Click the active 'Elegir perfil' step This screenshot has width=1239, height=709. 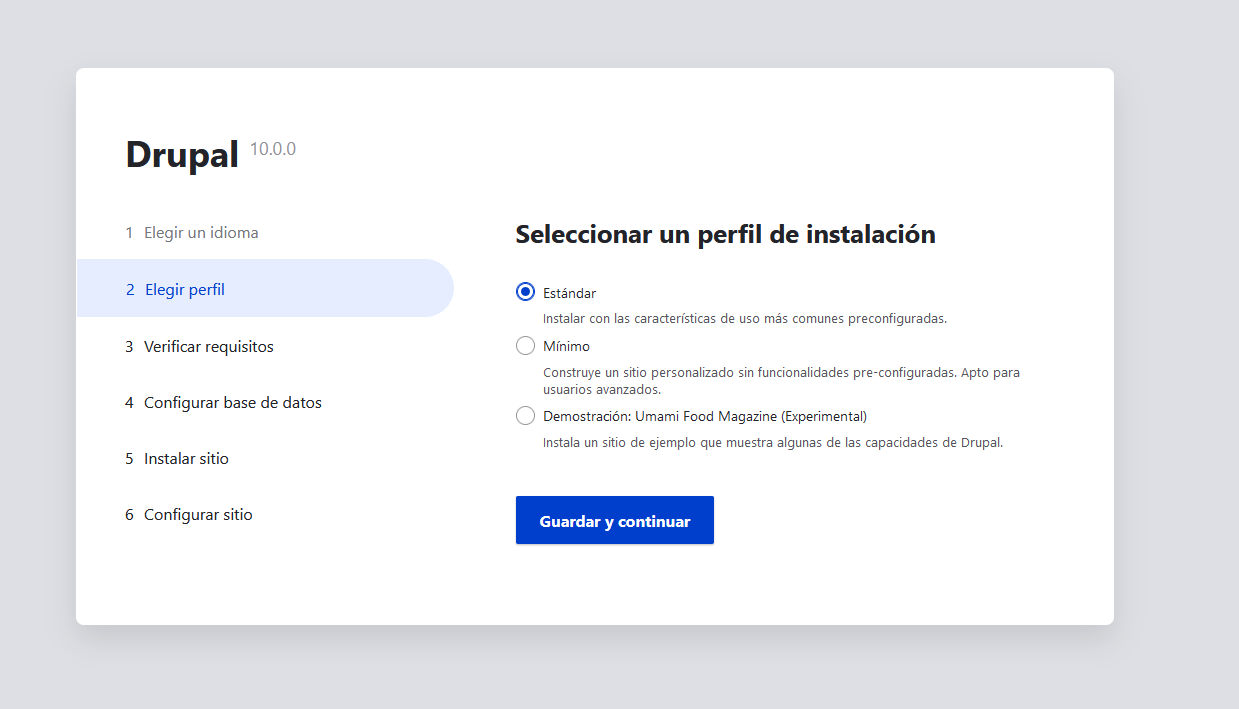pyautogui.click(x=265, y=288)
